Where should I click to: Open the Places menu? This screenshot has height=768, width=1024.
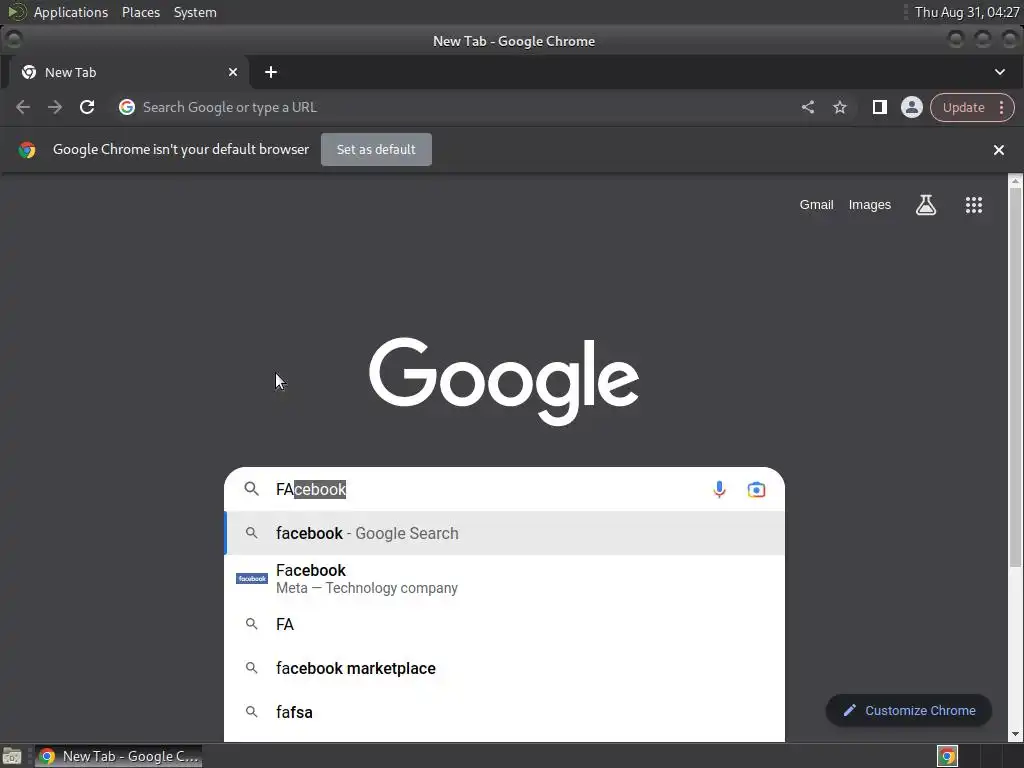pyautogui.click(x=140, y=12)
